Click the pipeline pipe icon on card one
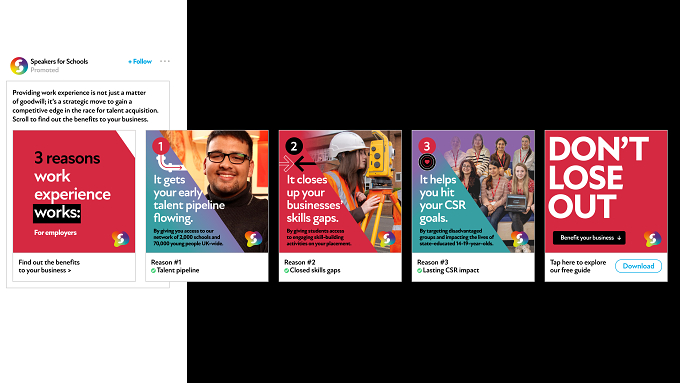The height and width of the screenshot is (383, 680). click(x=169, y=164)
